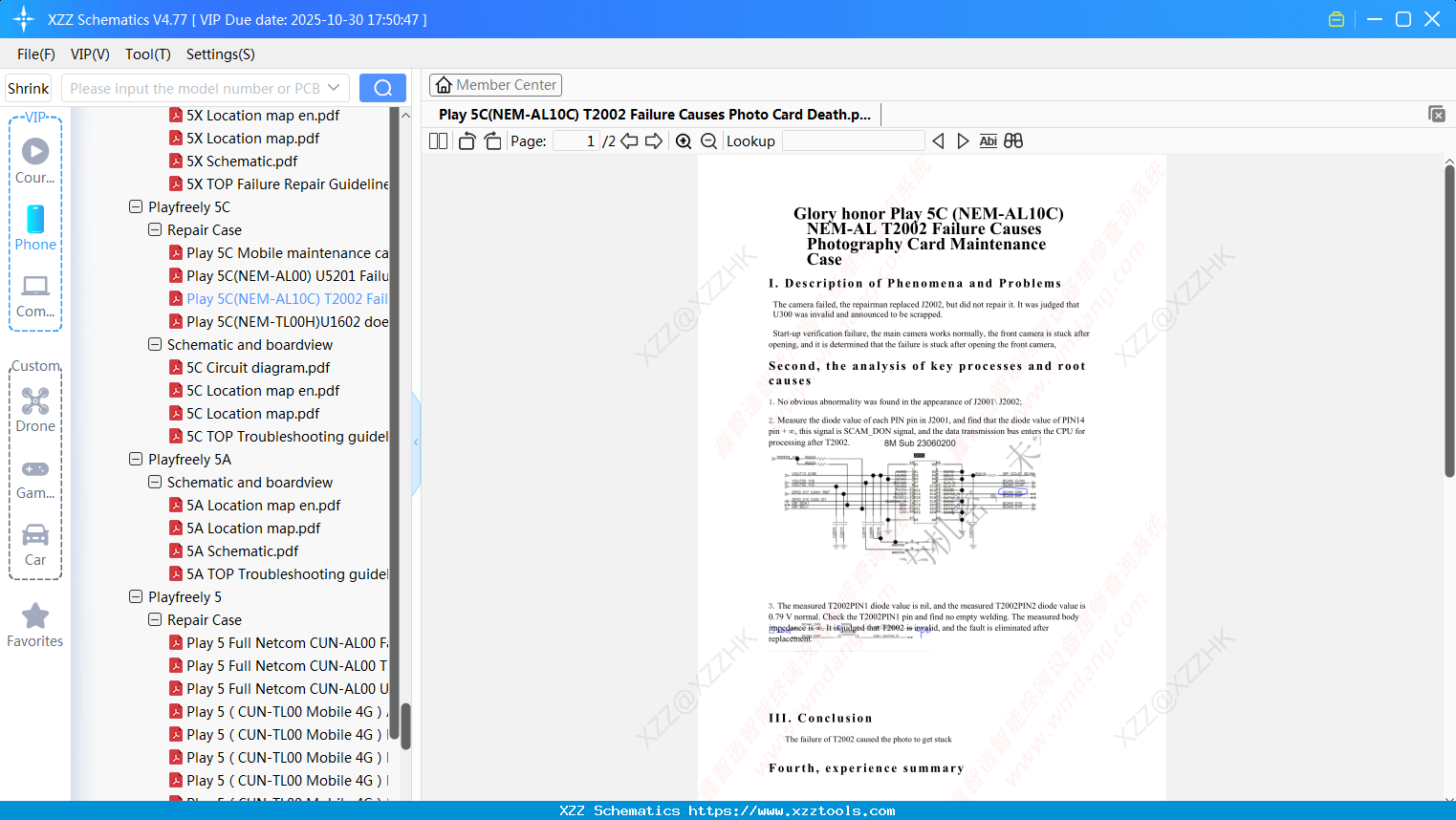Focus the model number or PCB search field
The image size is (1456, 820).
point(195,88)
